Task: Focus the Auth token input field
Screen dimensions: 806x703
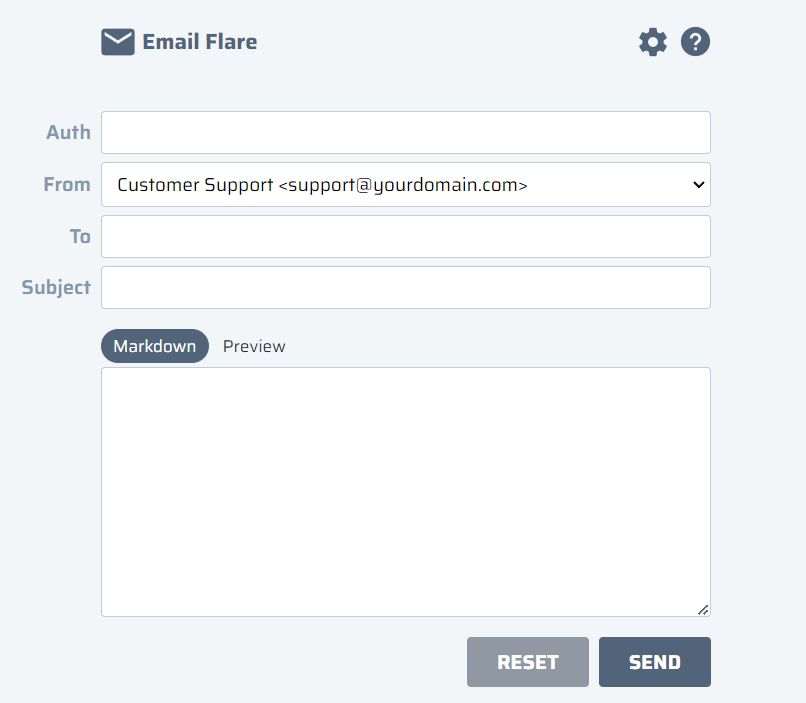Action: click(x=405, y=132)
